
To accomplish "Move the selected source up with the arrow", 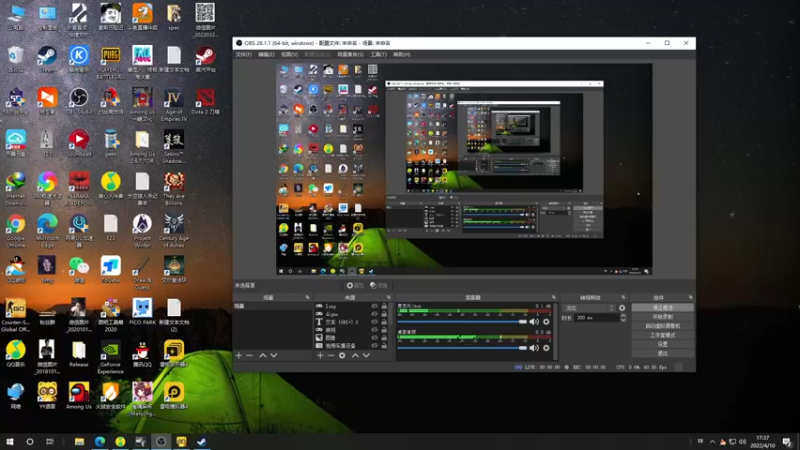I will pos(355,355).
